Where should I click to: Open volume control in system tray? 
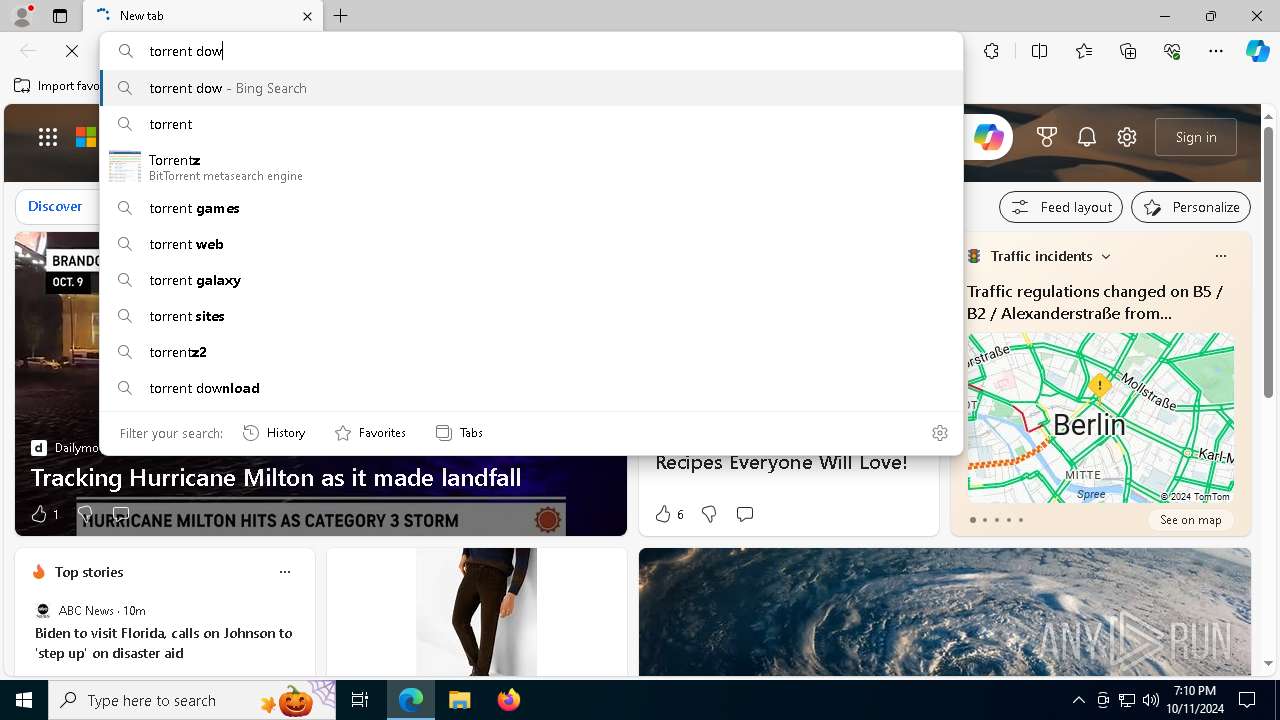[x=1151, y=700]
